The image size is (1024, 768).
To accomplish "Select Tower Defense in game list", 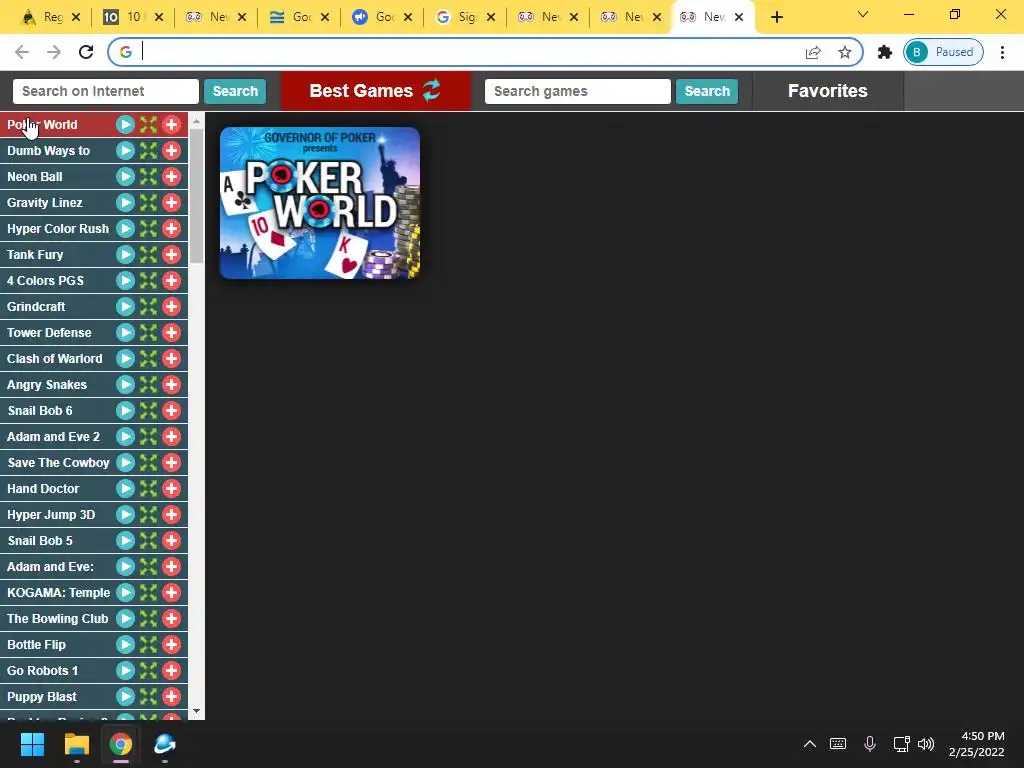I will (49, 332).
